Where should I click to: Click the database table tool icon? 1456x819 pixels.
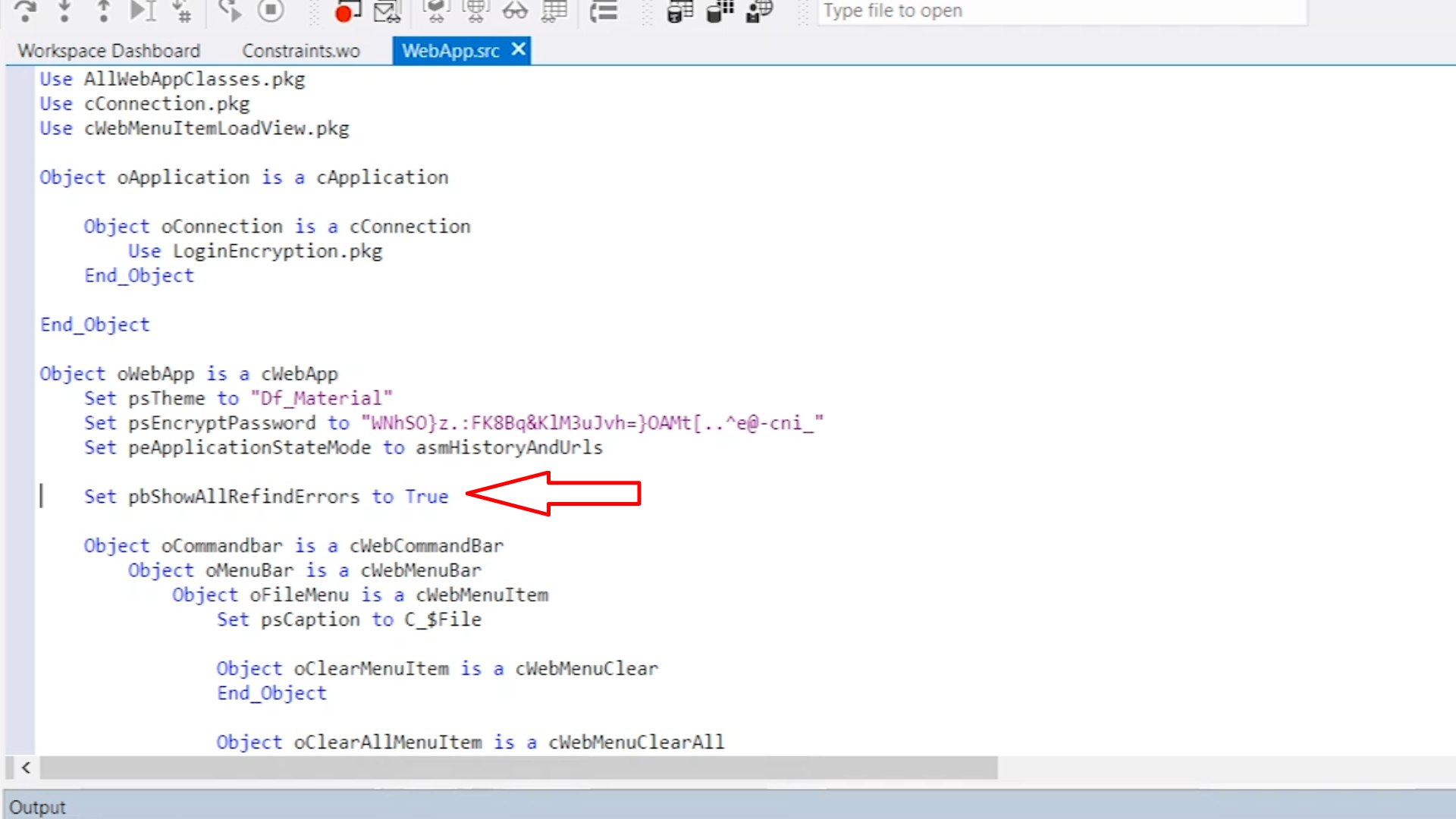[x=680, y=11]
